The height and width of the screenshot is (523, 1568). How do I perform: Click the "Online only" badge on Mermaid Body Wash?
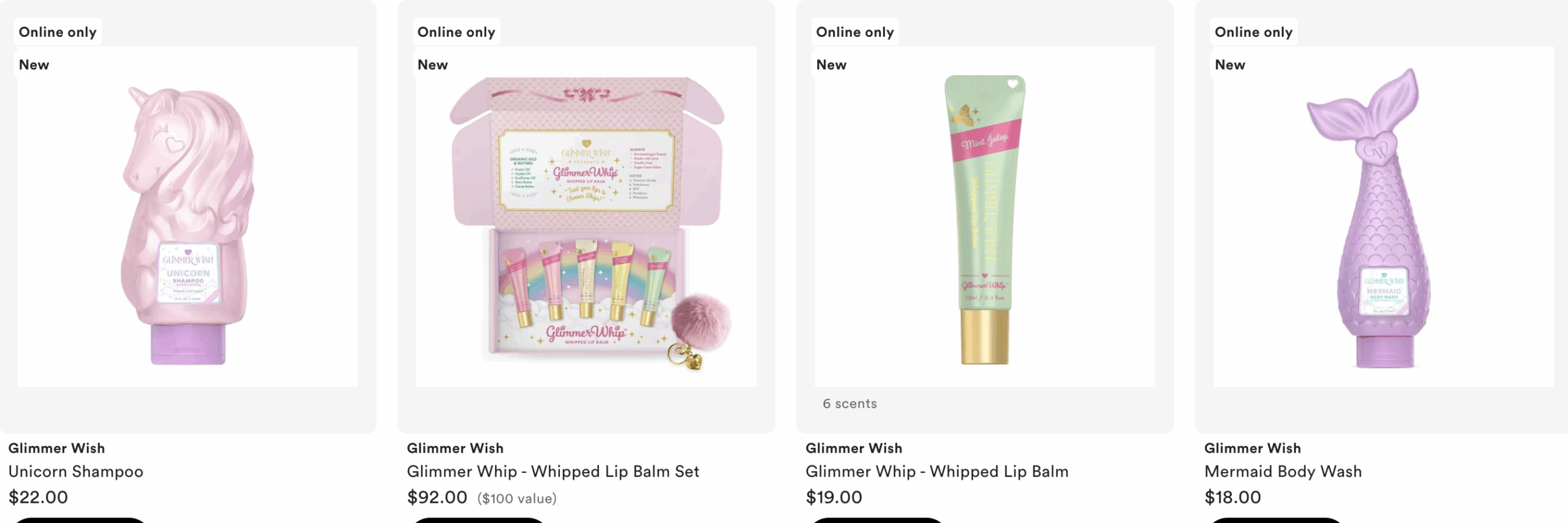pos(1253,32)
